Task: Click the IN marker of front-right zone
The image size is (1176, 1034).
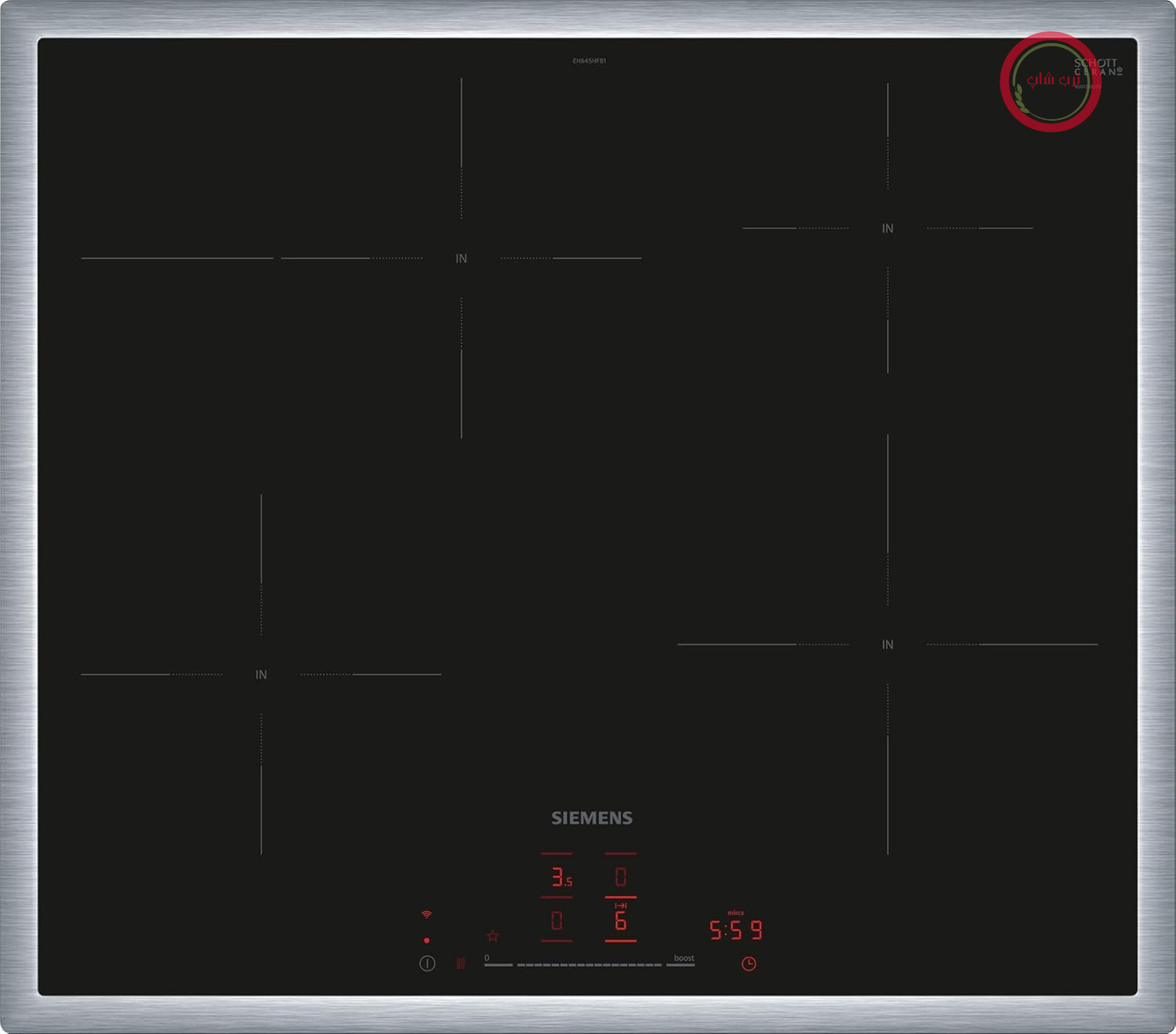Action: coord(887,644)
